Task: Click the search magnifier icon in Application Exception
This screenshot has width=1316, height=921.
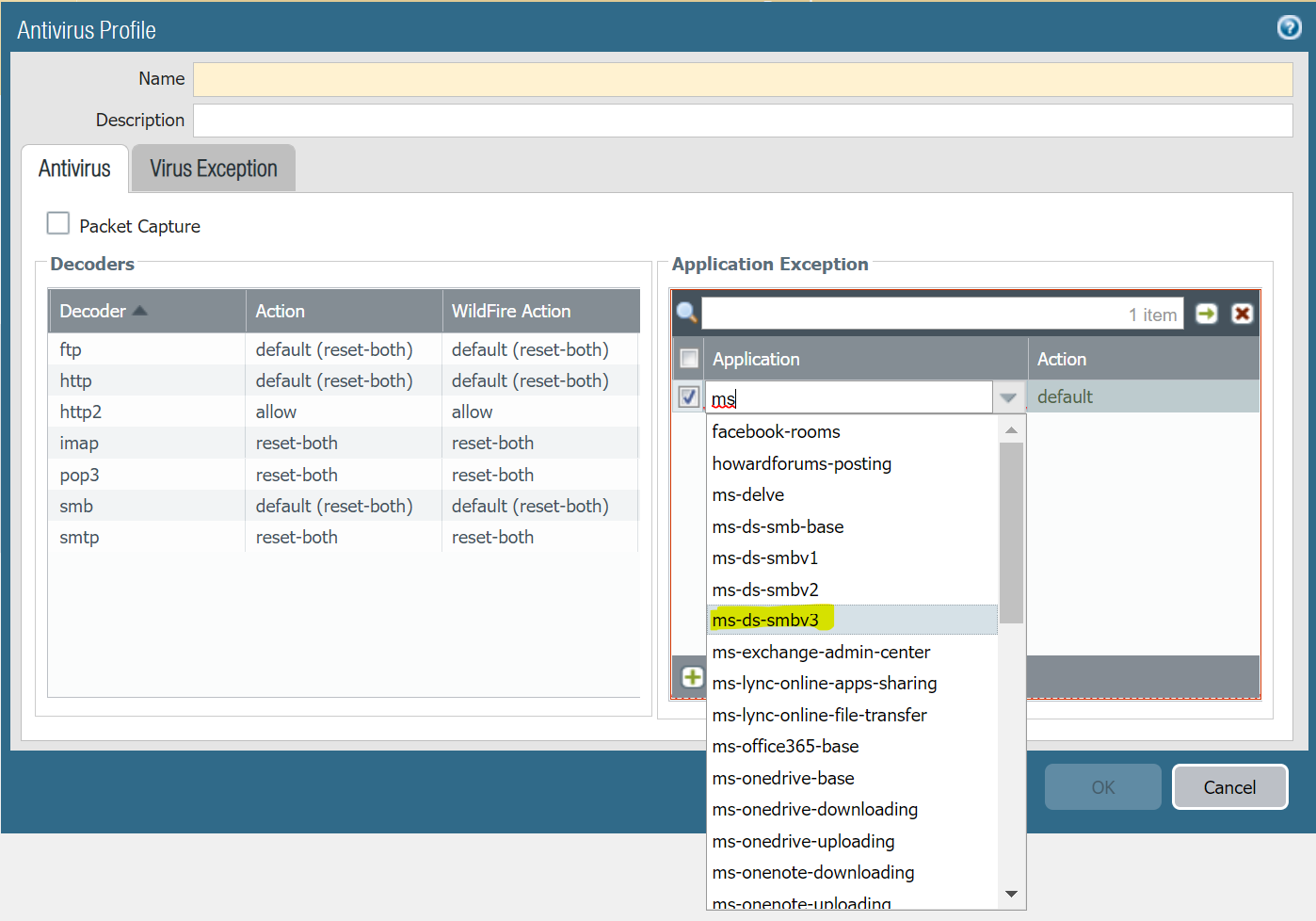Action: click(686, 314)
